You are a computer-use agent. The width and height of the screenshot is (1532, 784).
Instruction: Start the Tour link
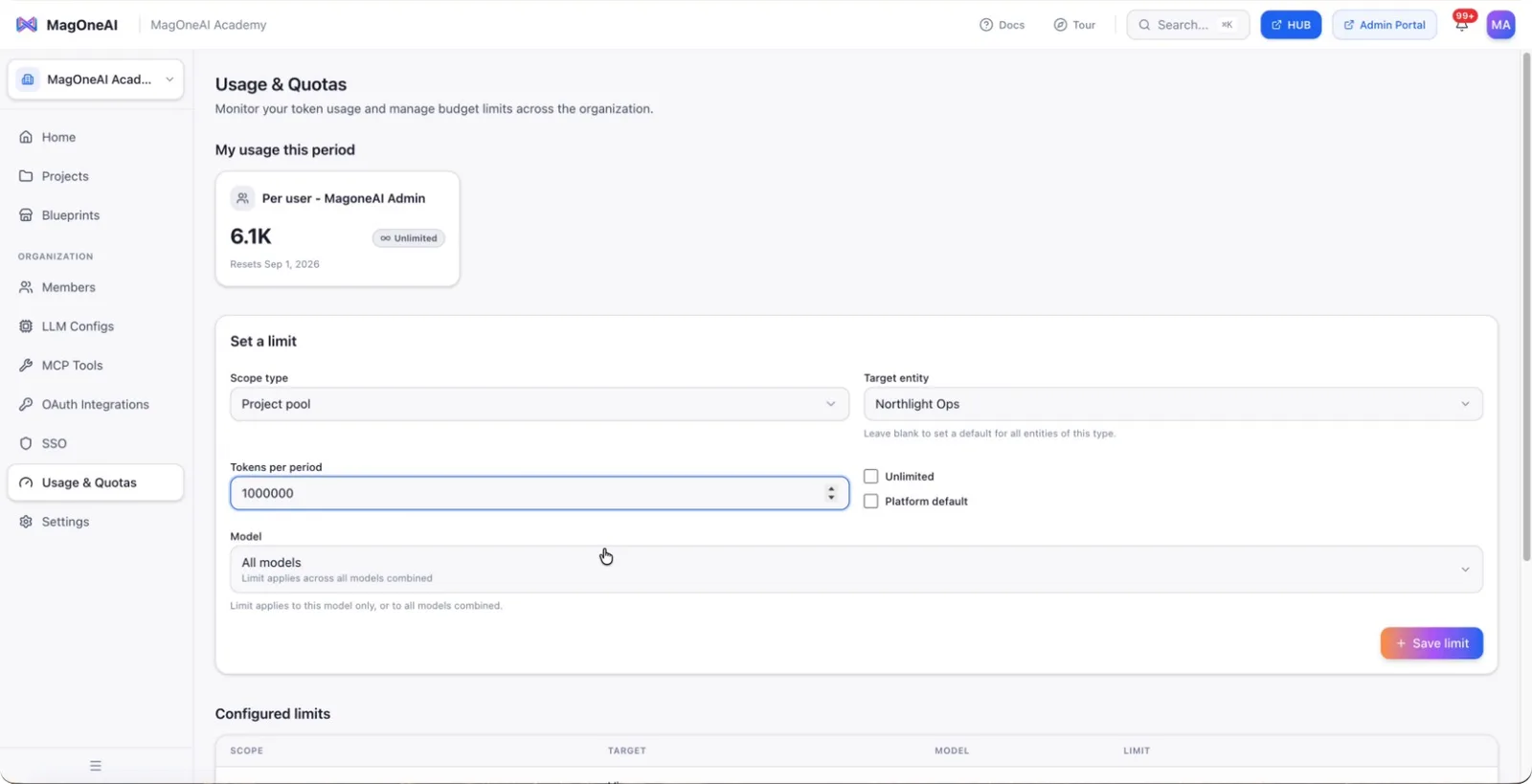click(x=1074, y=25)
